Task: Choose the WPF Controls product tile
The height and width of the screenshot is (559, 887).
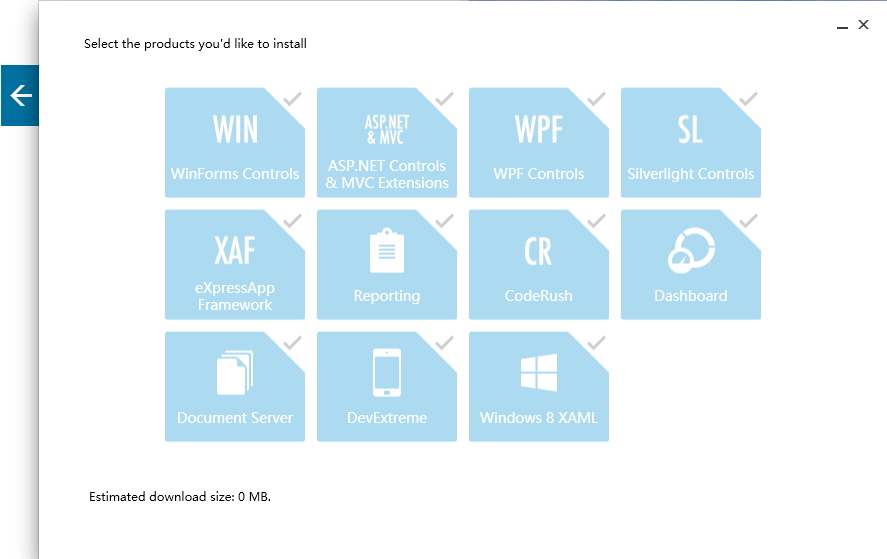Action: tap(538, 143)
